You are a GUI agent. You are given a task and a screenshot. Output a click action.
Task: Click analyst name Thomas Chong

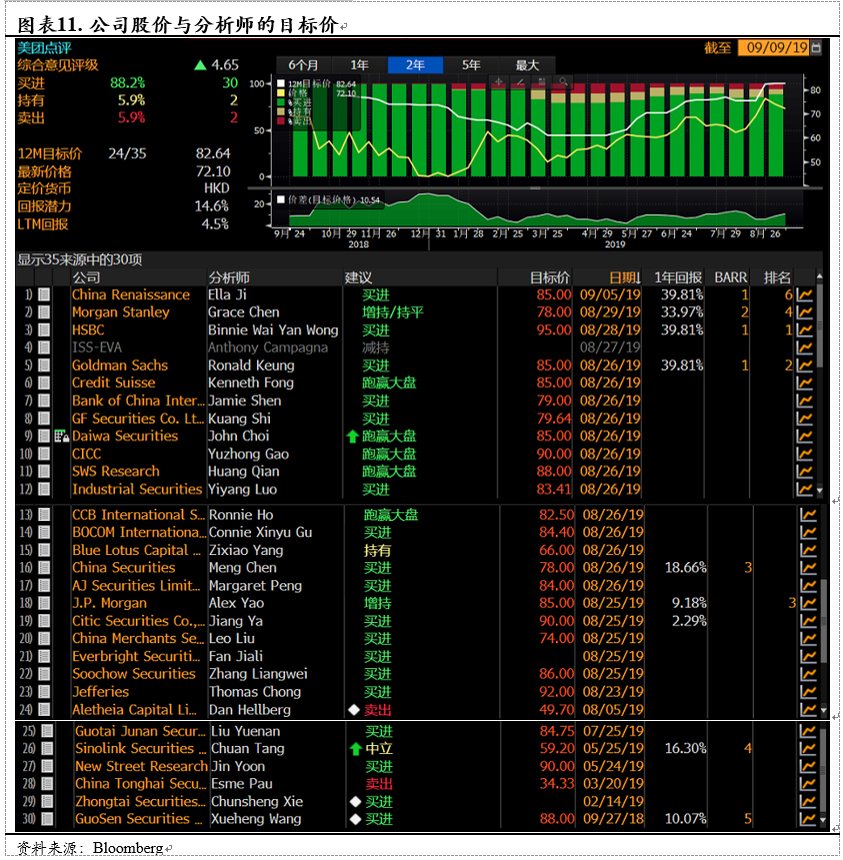point(255,692)
